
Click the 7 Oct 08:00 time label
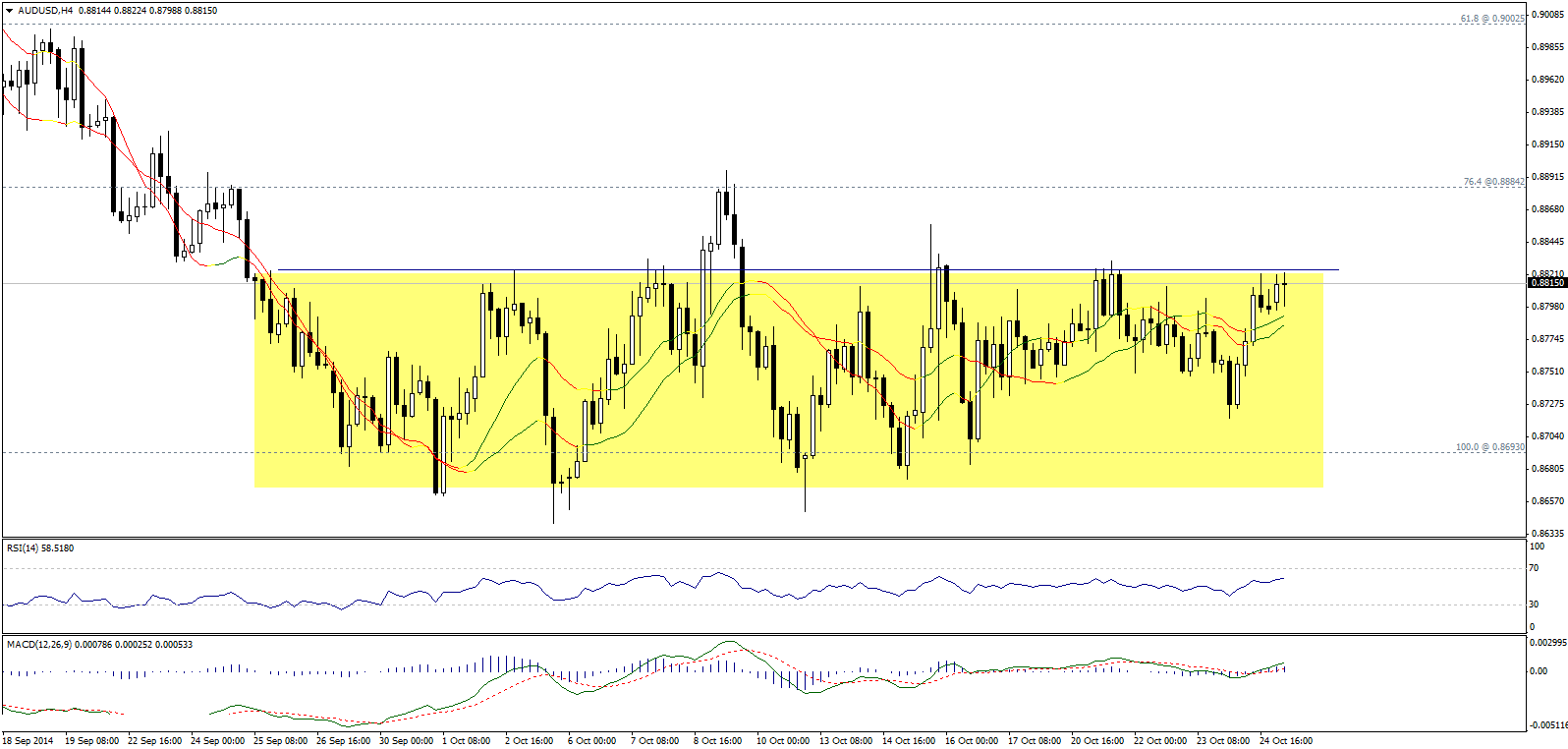[655, 741]
